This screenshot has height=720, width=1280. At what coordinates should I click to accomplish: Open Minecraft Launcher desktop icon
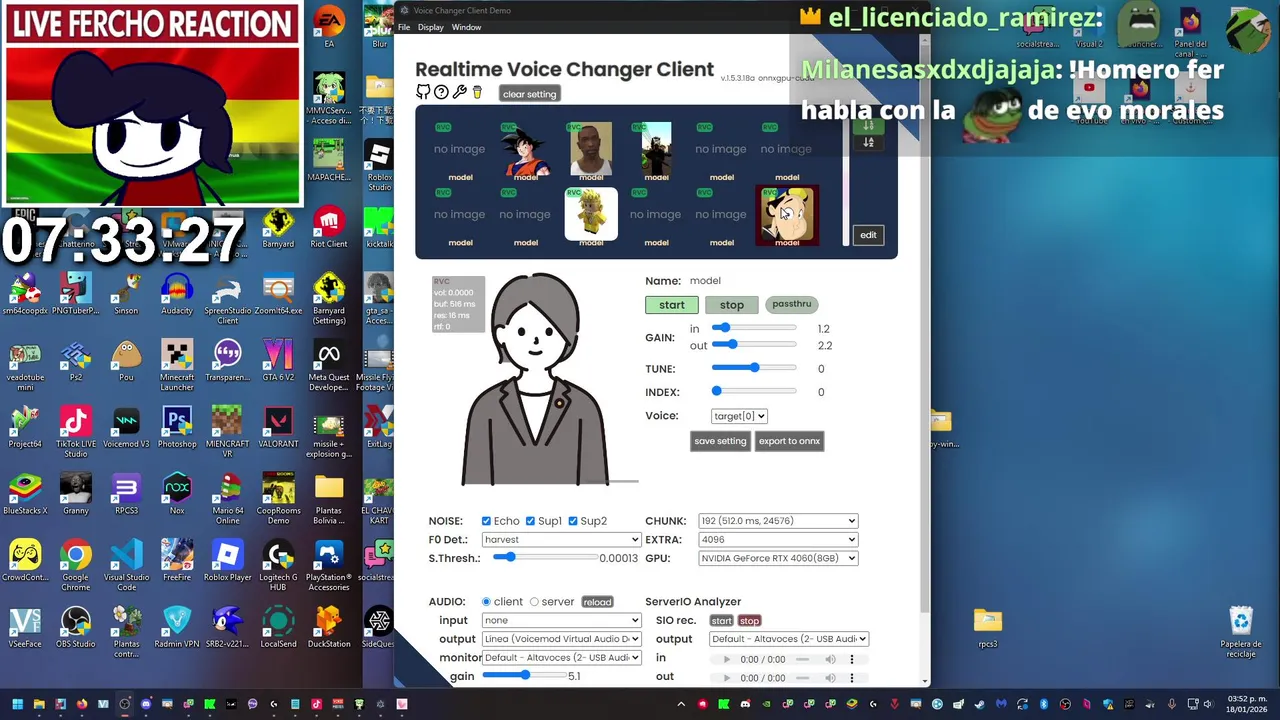177,365
